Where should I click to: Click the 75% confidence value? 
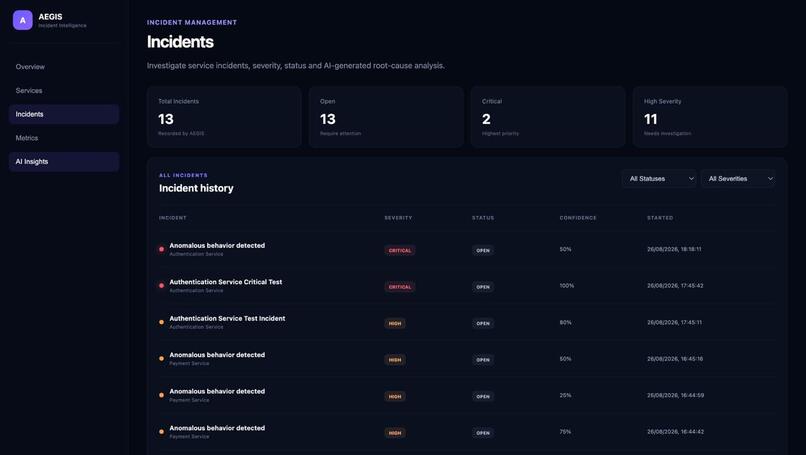pos(565,432)
